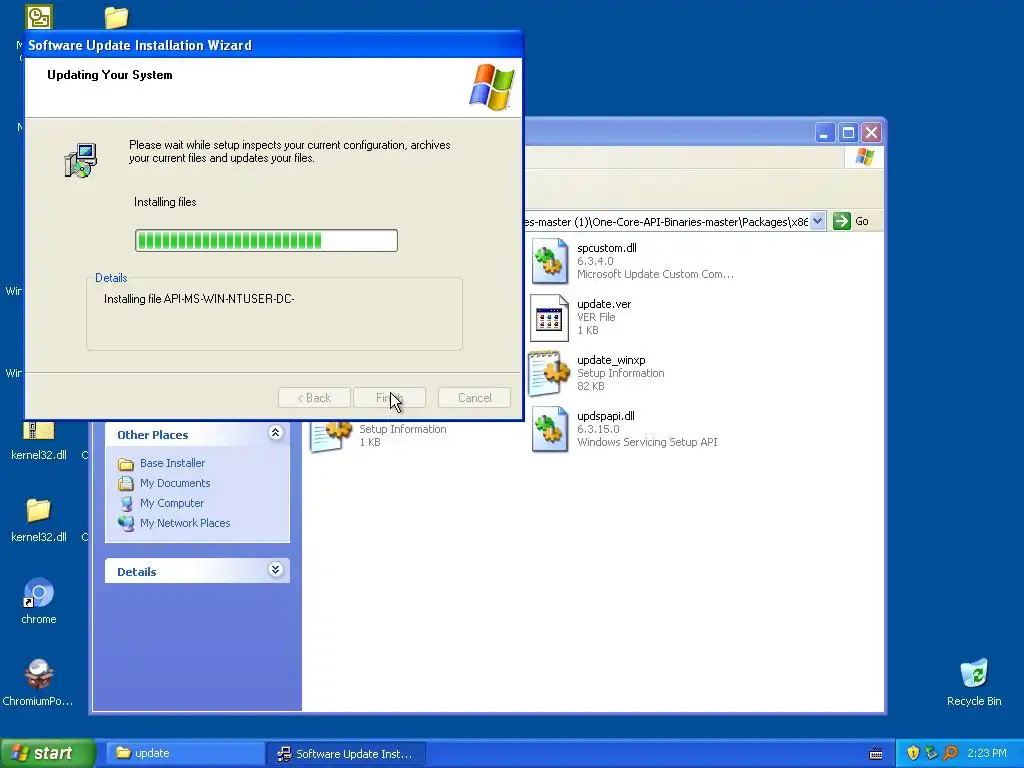Click the orange magnifier tray icon
The image size is (1024, 768).
point(950,753)
